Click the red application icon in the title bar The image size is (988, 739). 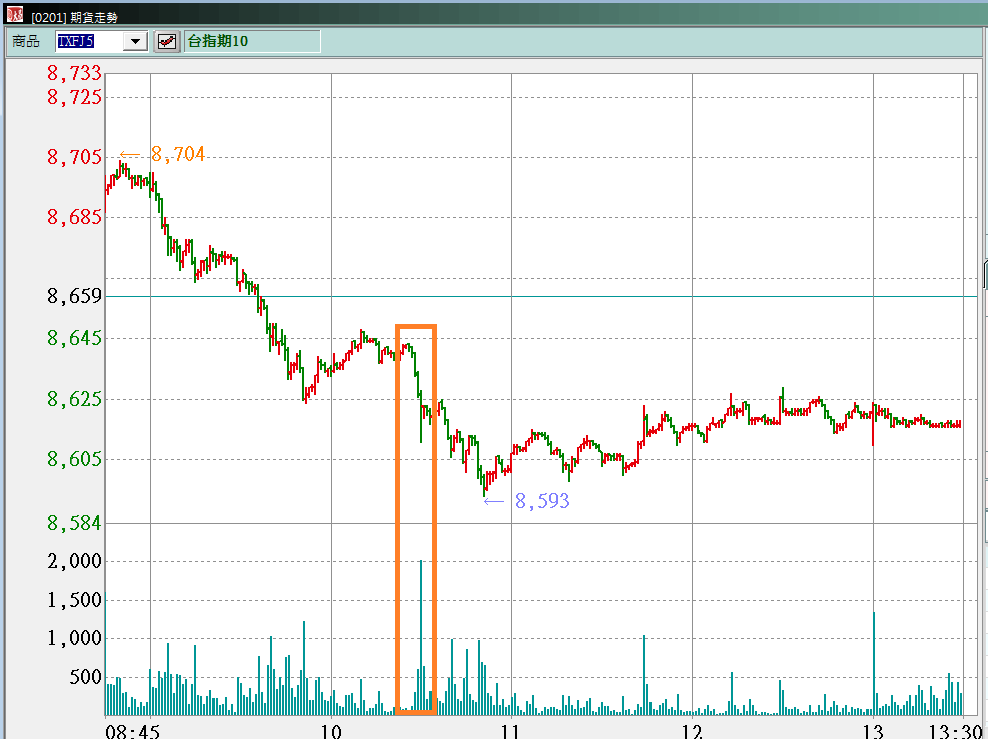point(14,15)
